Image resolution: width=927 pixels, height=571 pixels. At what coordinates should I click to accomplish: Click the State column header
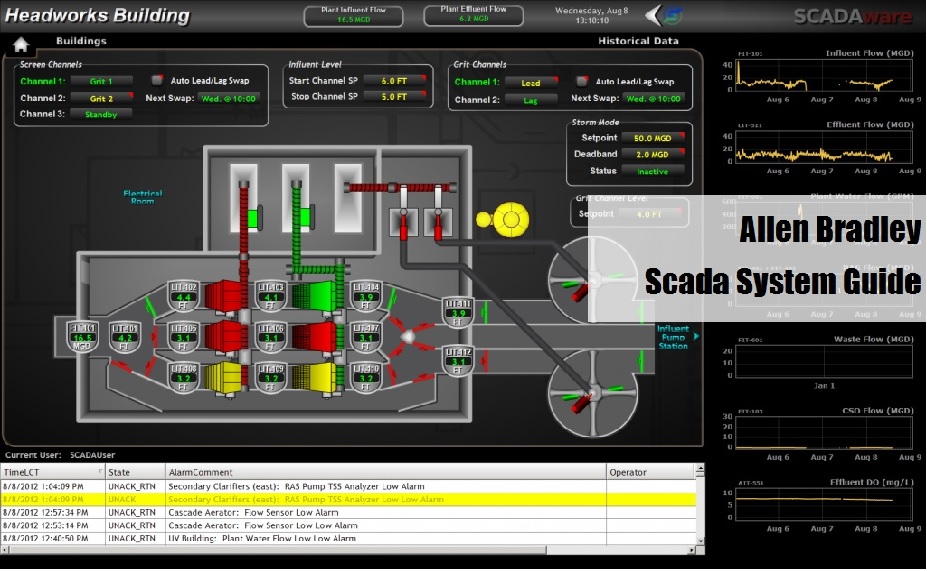pos(135,472)
